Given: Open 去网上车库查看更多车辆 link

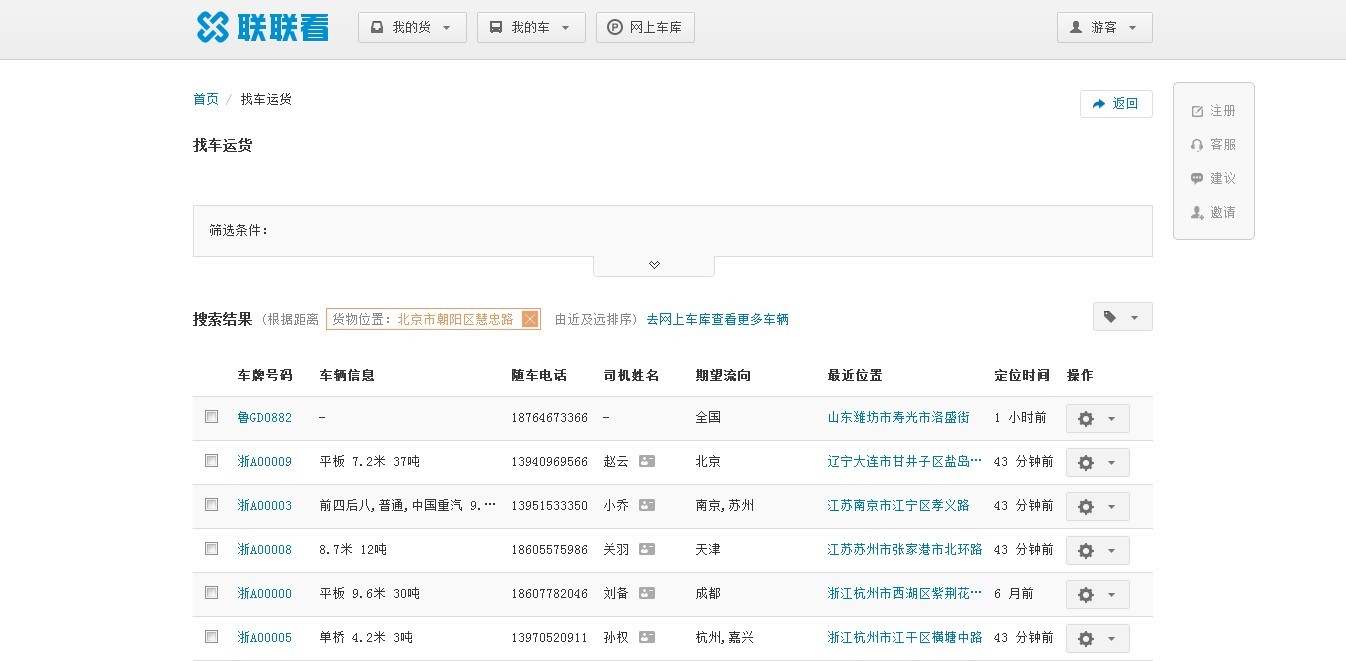Looking at the screenshot, I should click(x=717, y=320).
